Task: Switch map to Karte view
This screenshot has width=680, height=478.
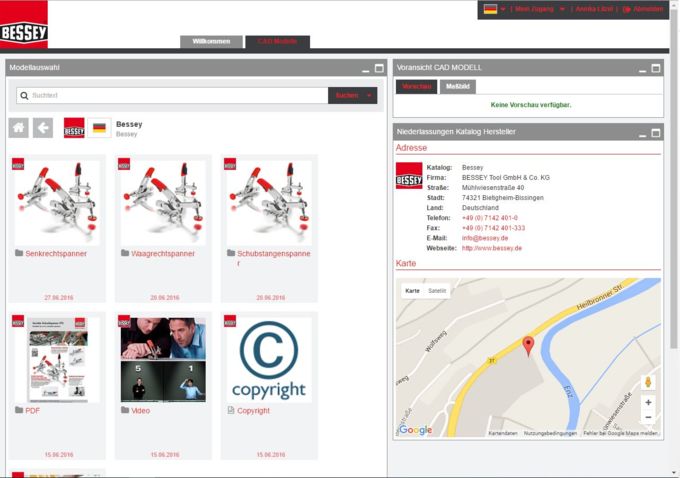Action: coord(412,291)
